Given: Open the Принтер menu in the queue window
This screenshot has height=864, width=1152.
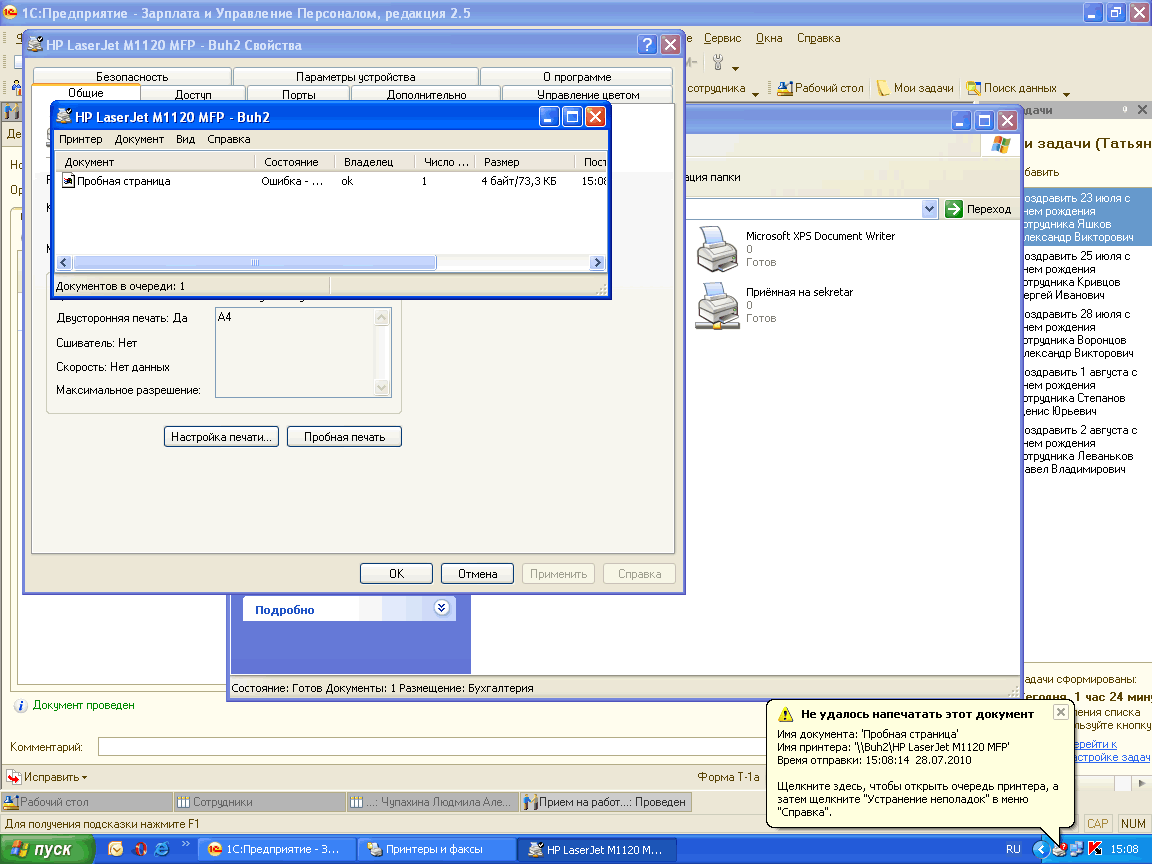Looking at the screenshot, I should click(x=81, y=139).
